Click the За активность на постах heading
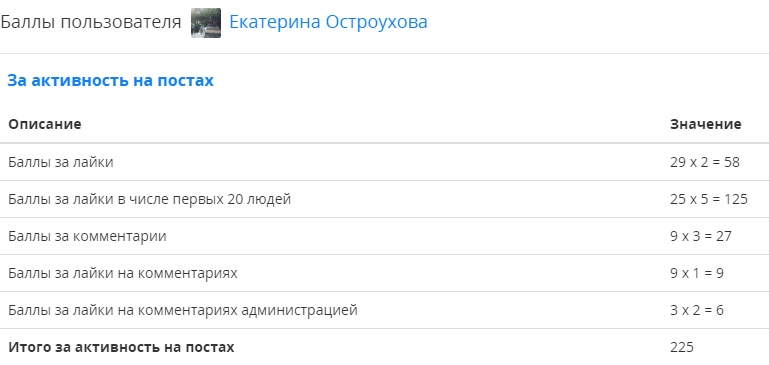 110,80
